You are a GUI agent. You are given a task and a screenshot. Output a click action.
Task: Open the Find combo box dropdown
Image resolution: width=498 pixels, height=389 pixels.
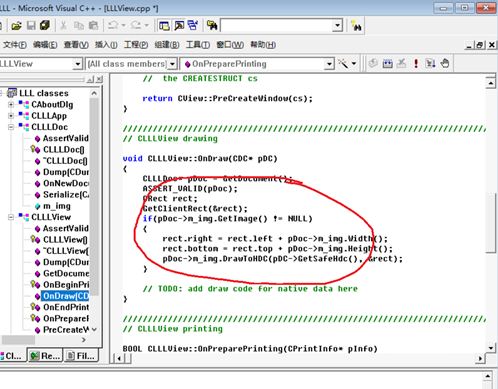point(338,26)
